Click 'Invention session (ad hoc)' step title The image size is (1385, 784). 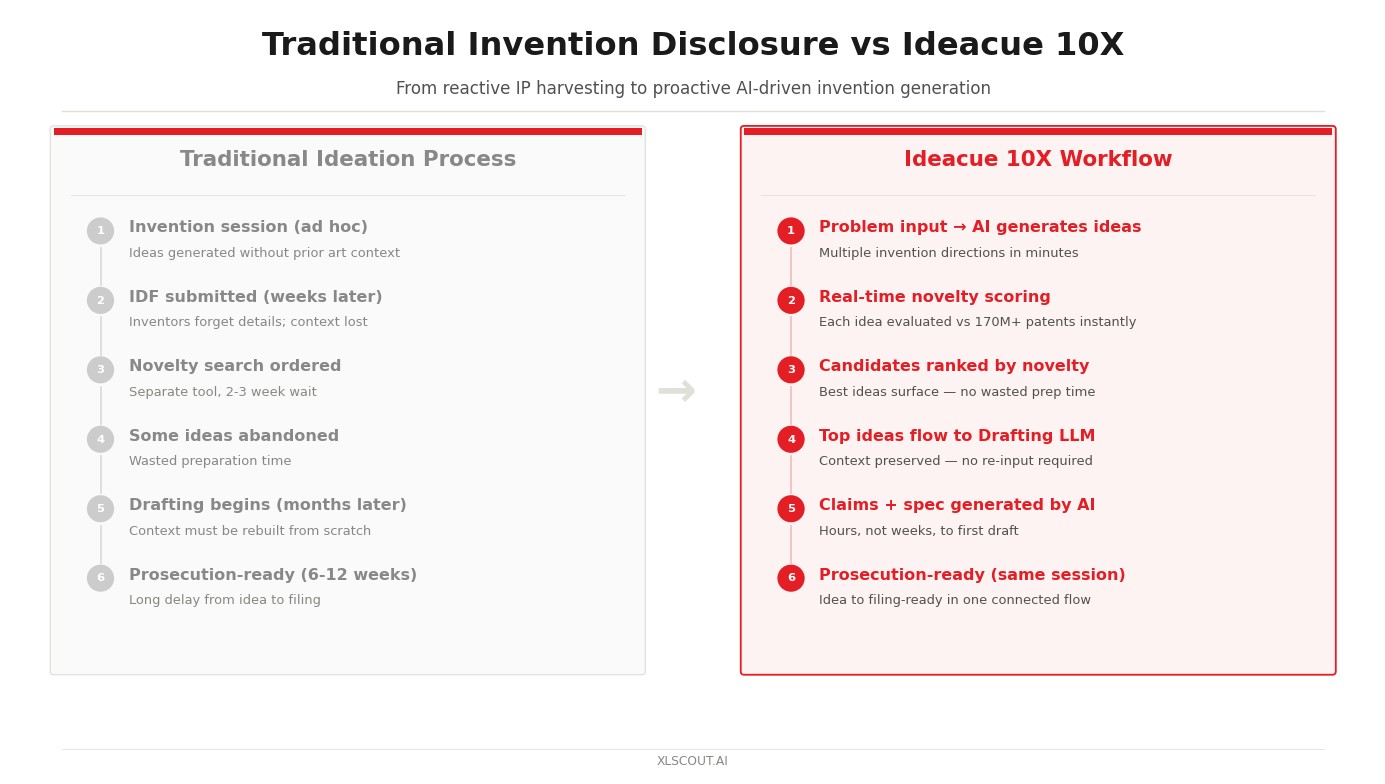point(248,228)
